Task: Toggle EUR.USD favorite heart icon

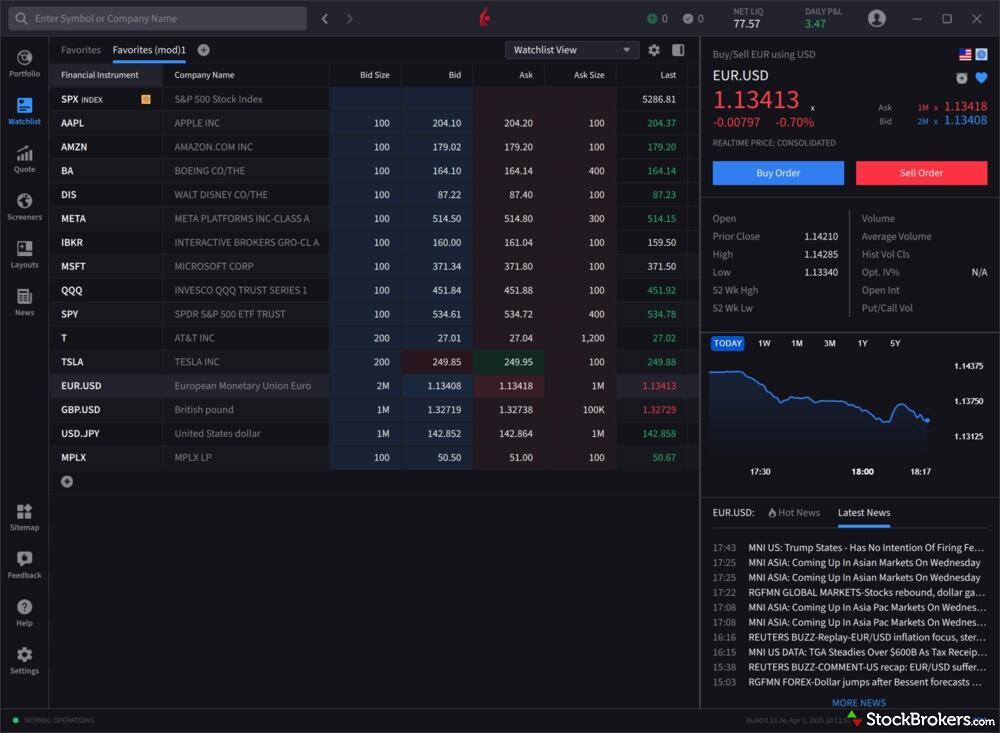Action: pyautogui.click(x=981, y=78)
